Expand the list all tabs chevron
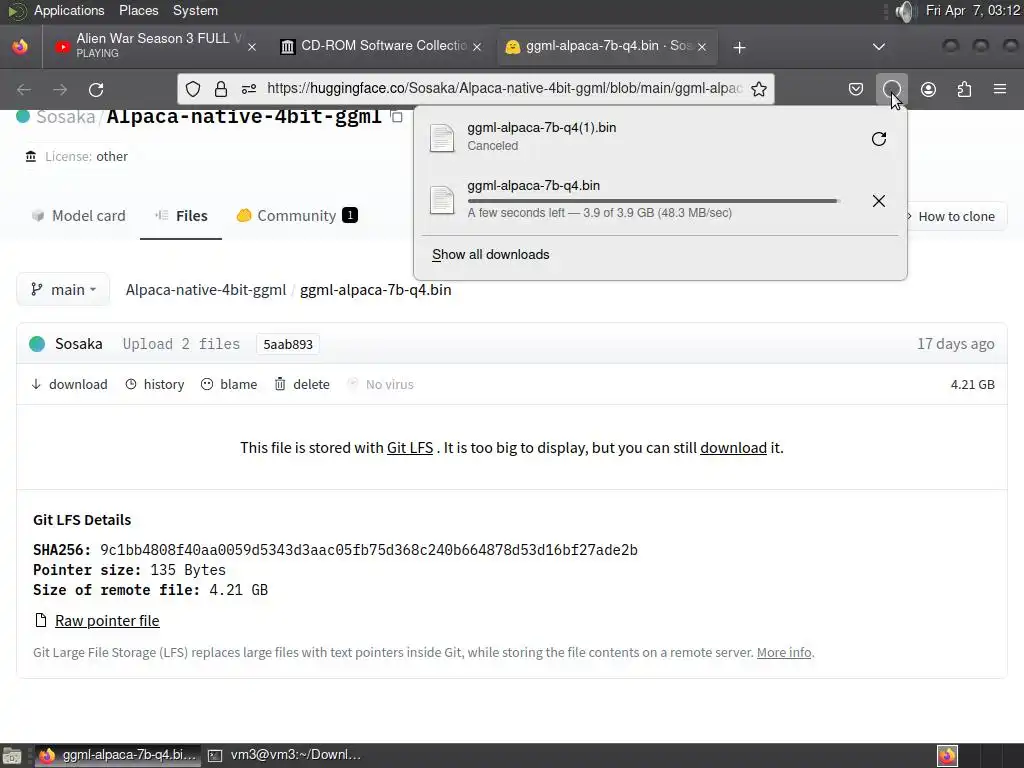 pyautogui.click(x=879, y=47)
